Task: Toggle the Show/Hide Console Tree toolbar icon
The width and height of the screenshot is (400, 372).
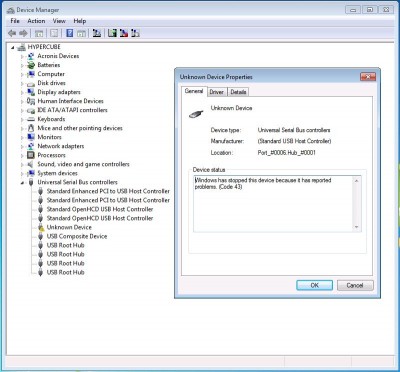Action: [x=39, y=33]
